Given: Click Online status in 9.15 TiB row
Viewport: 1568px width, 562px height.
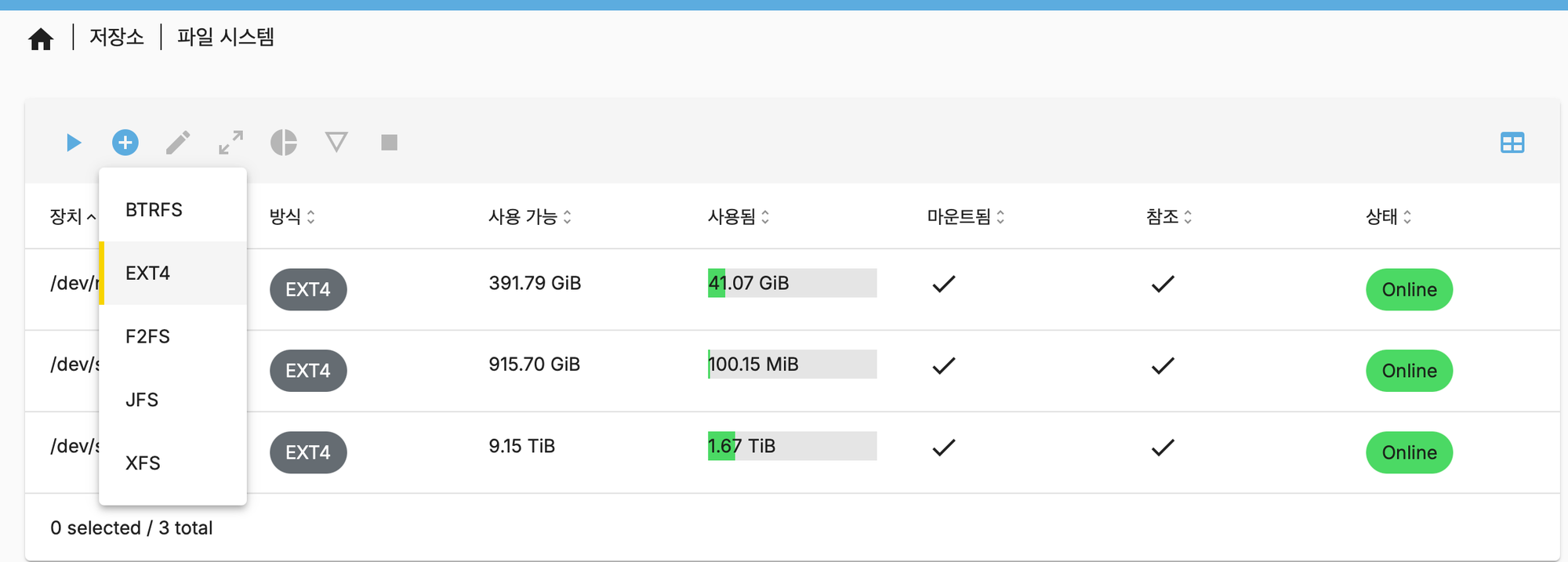Looking at the screenshot, I should coord(1409,452).
